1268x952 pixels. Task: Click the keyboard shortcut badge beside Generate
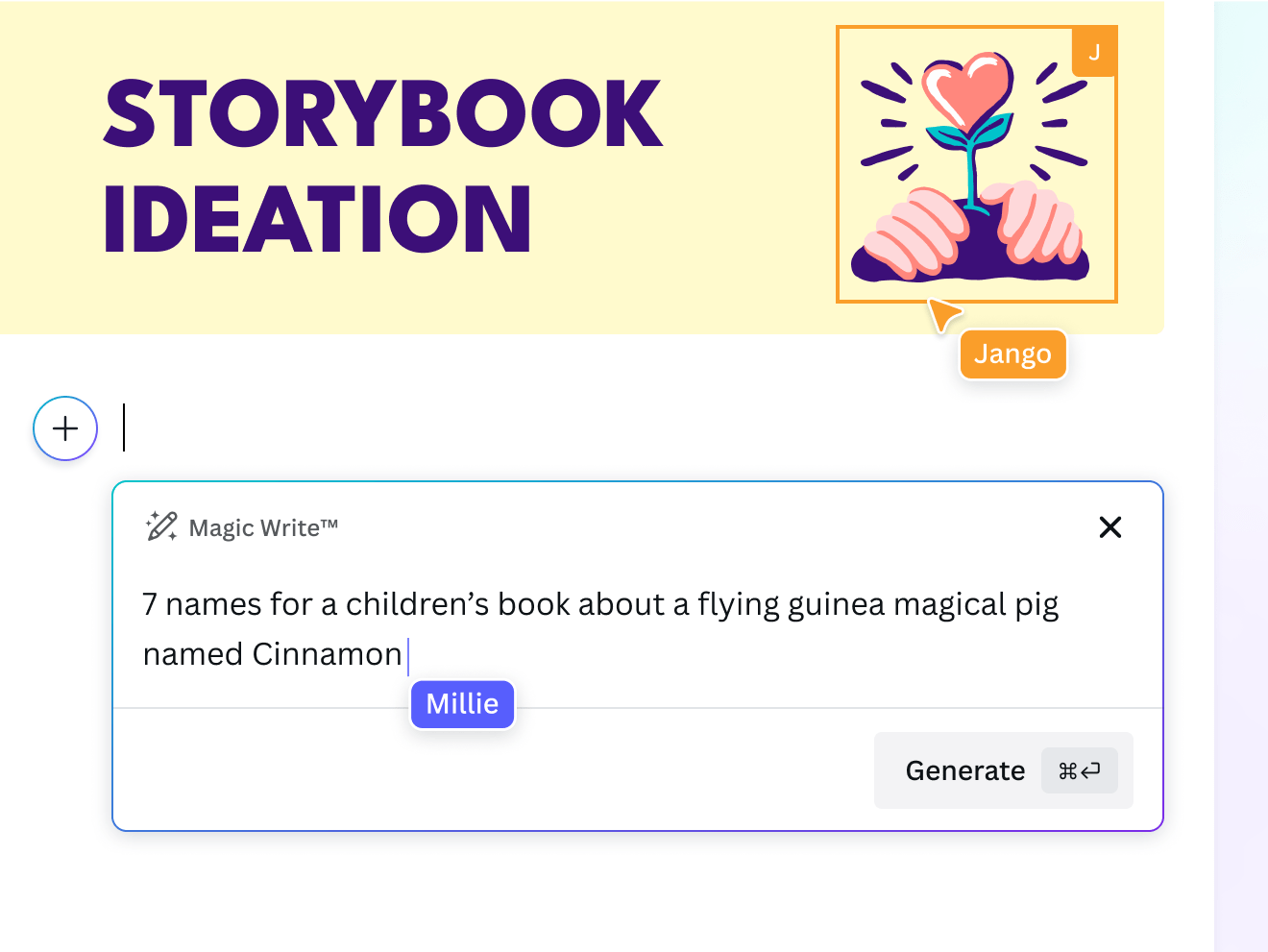click(x=1081, y=770)
